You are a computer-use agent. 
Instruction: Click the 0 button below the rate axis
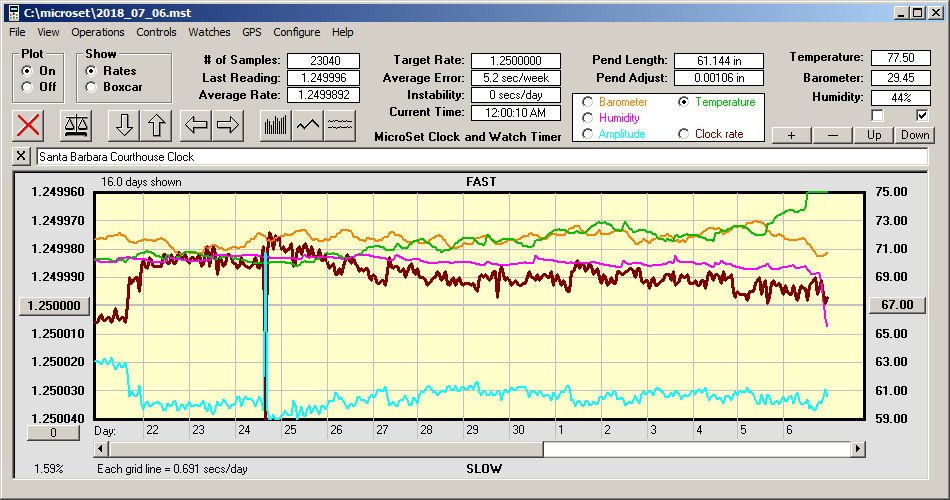[53, 433]
